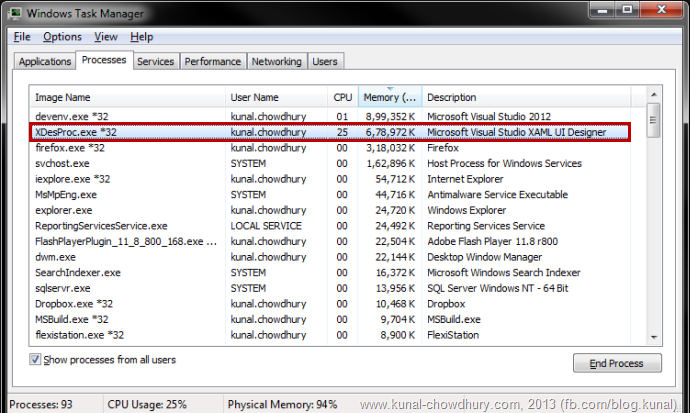Select the iexplore.exe *32 process
Viewport: 690px width, 413px height.
click(x=330, y=179)
